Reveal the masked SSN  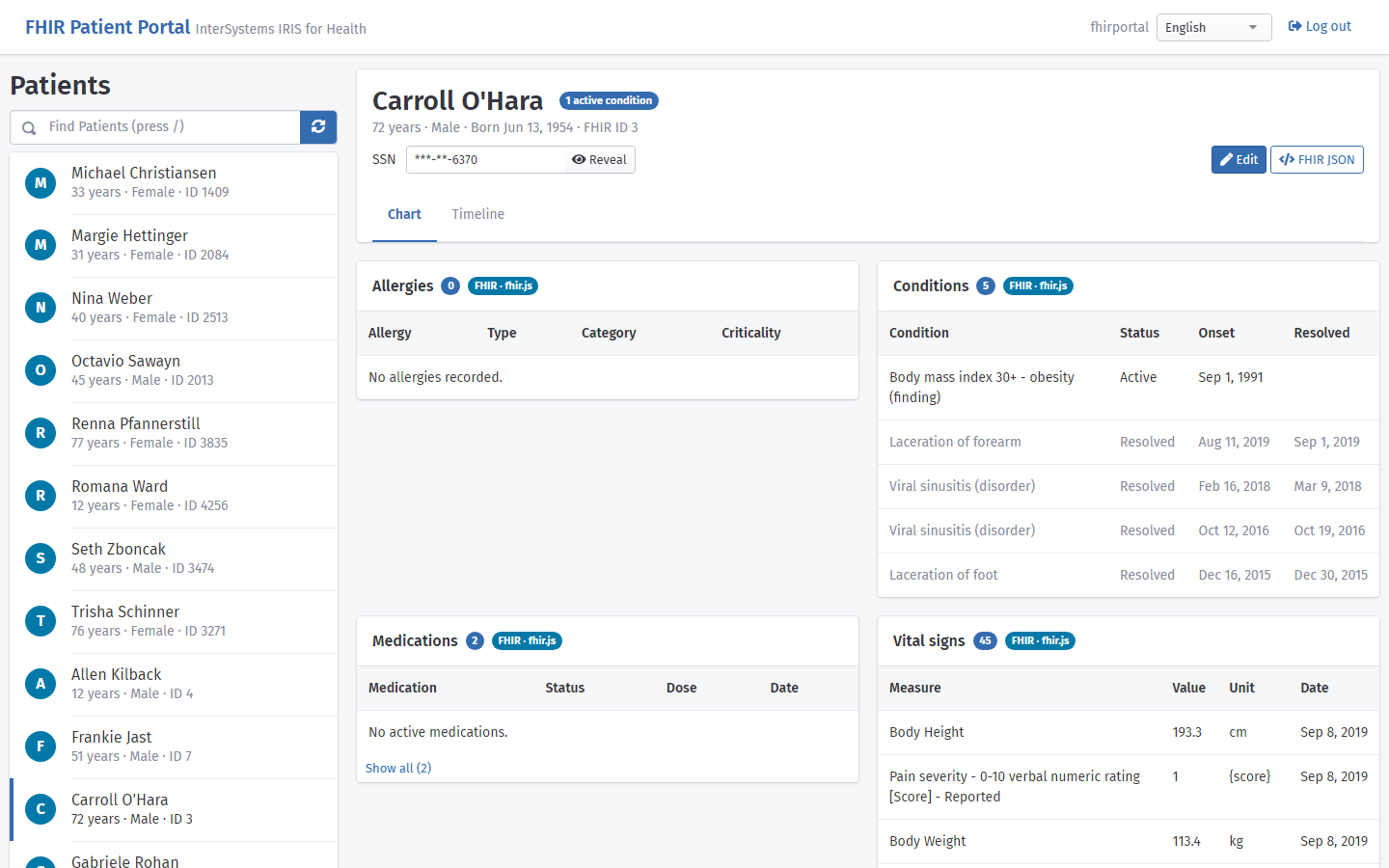599,160
